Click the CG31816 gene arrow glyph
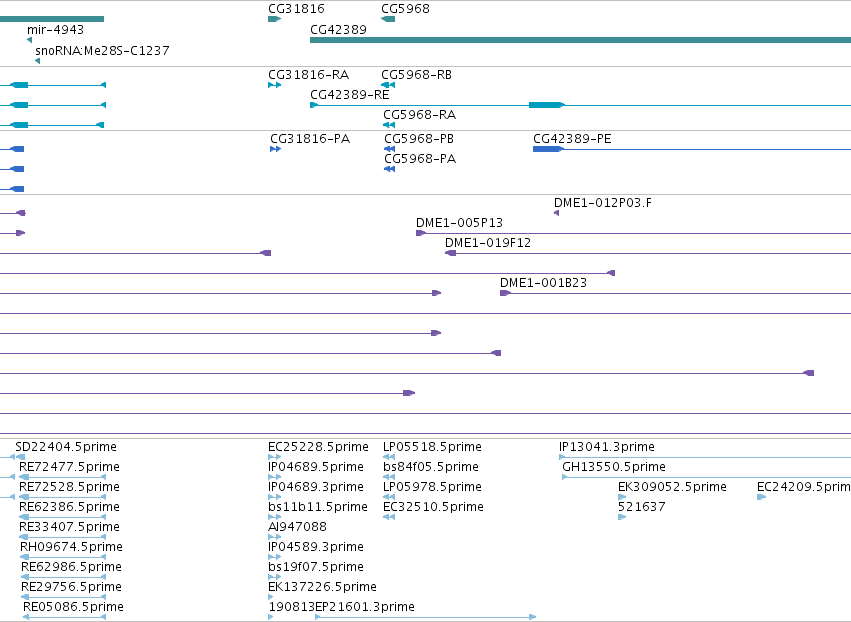851x622 pixels. point(274,19)
